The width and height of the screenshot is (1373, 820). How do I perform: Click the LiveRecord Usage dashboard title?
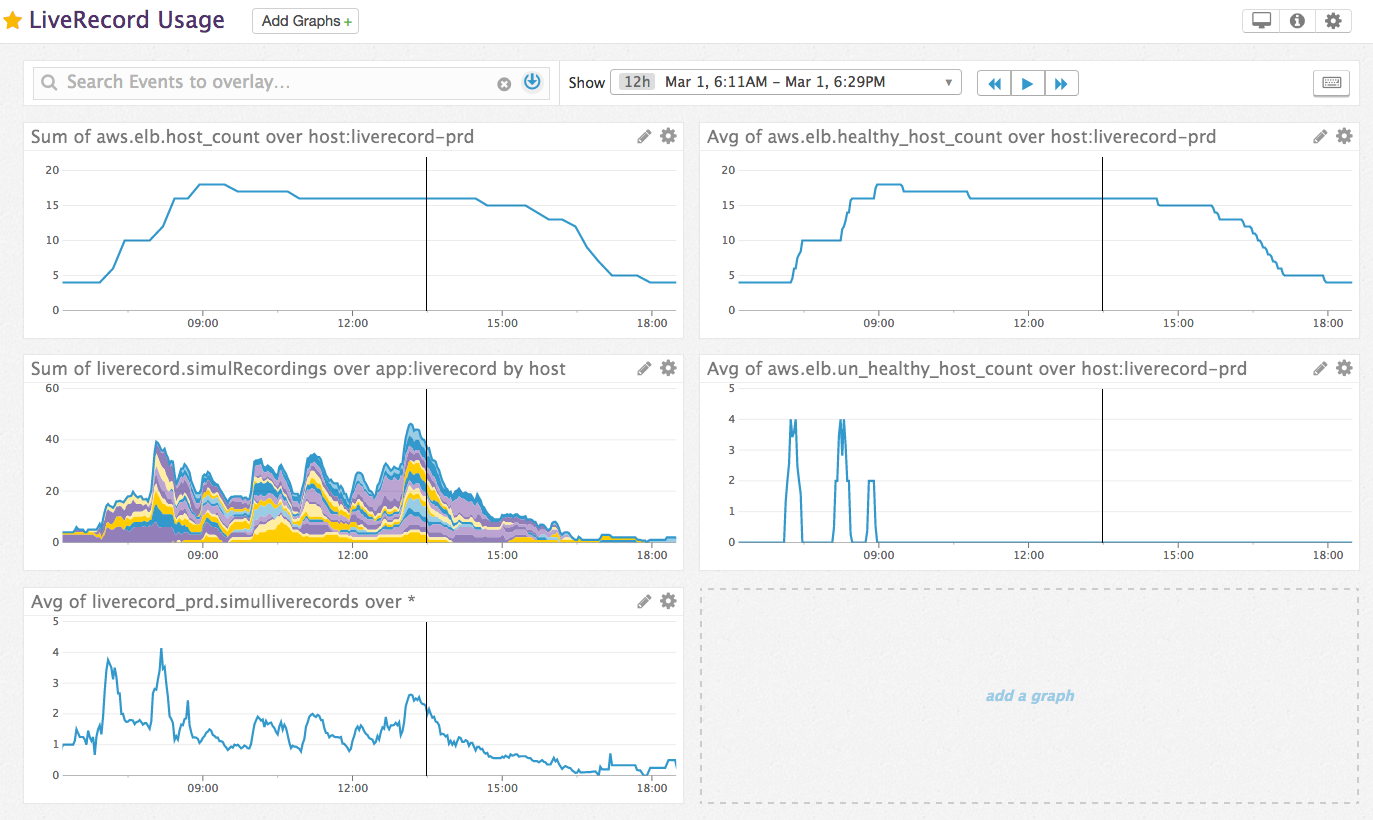[x=127, y=20]
